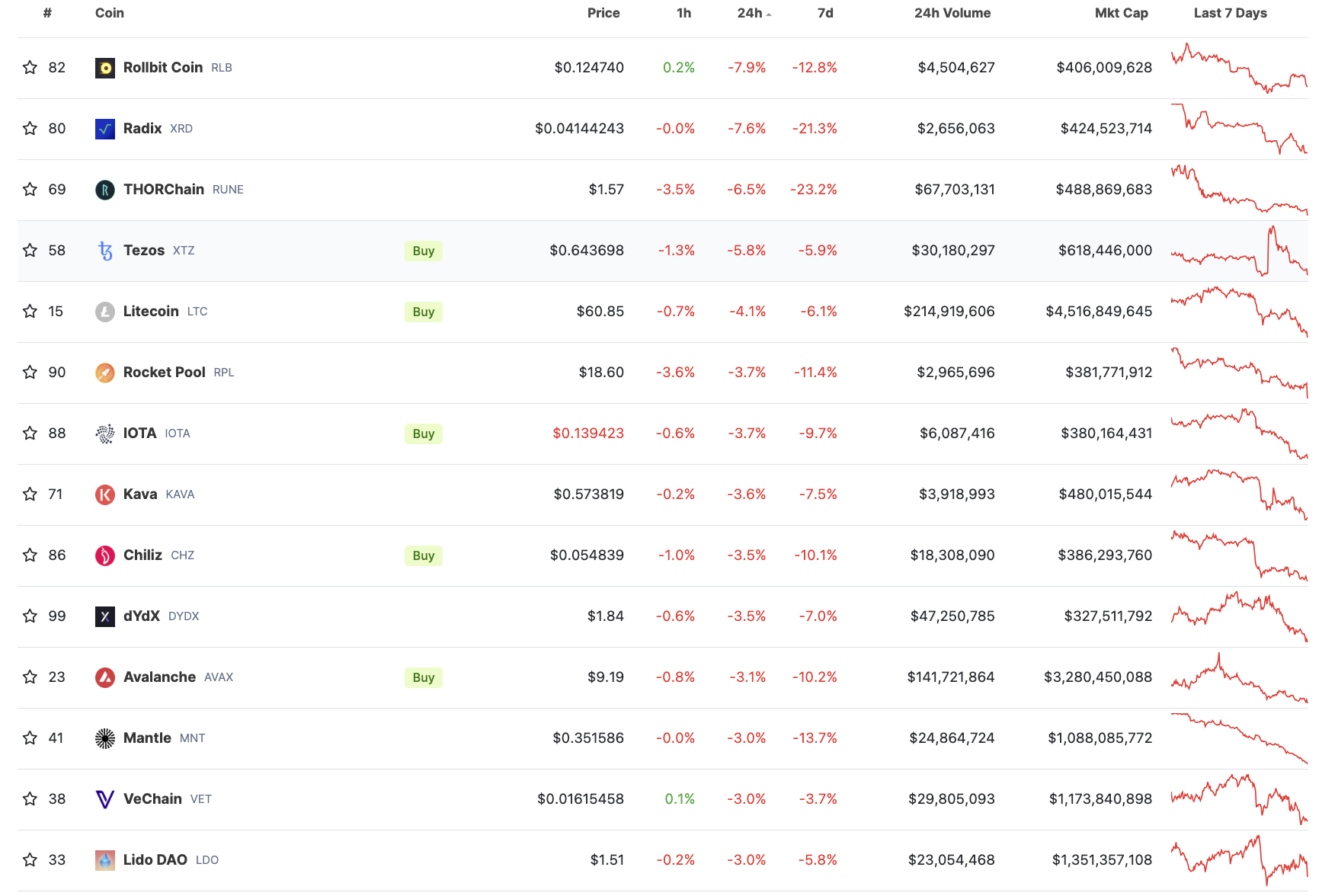Open the Mantle 7-day sparkline chart
This screenshot has width=1338, height=896.
pos(1239,738)
